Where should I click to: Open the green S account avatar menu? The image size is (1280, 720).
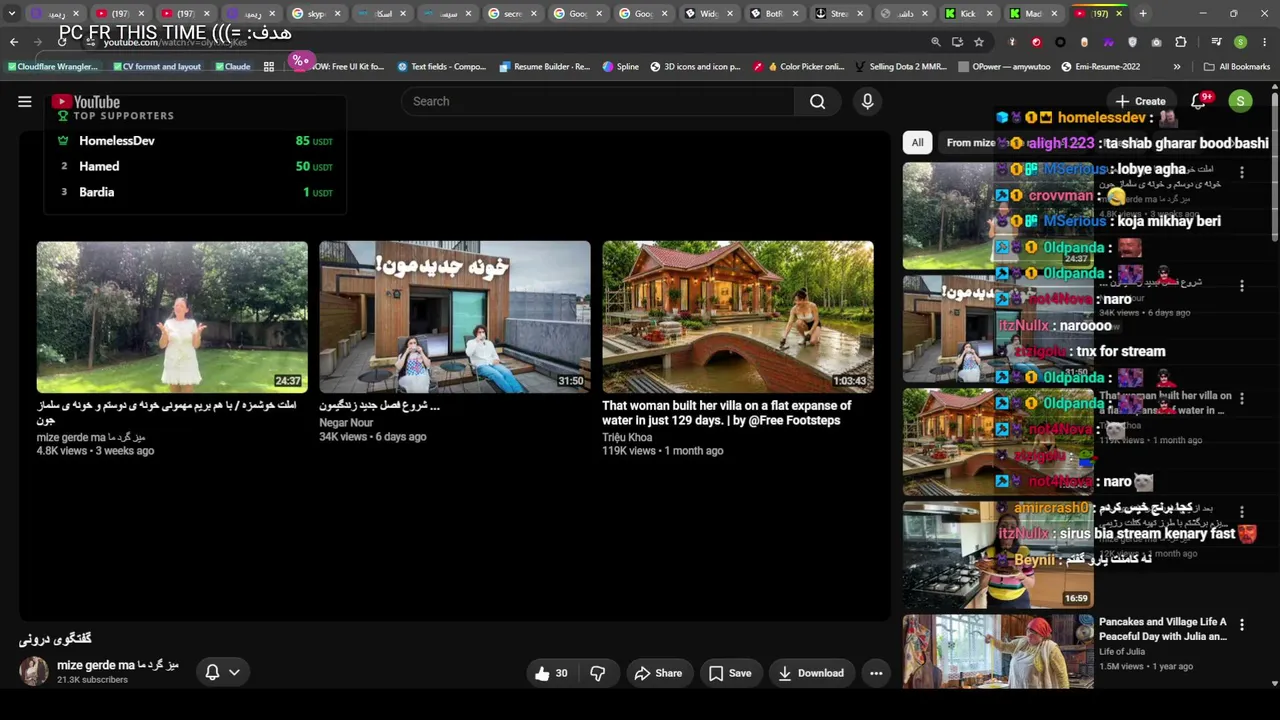click(1240, 101)
